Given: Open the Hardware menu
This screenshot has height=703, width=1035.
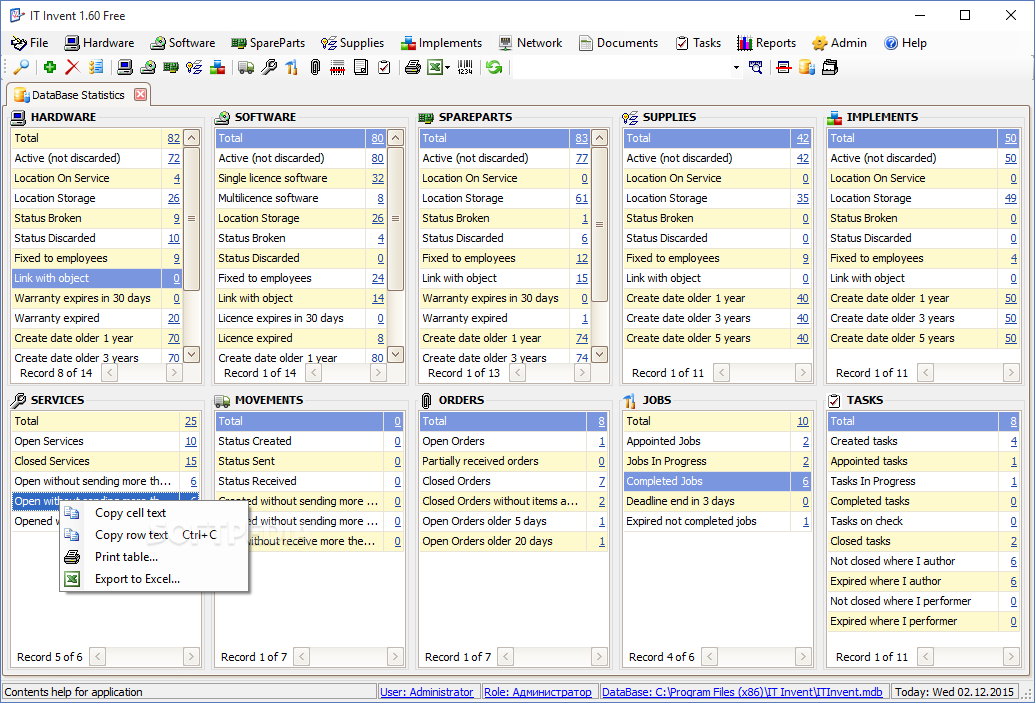Looking at the screenshot, I should pos(99,43).
